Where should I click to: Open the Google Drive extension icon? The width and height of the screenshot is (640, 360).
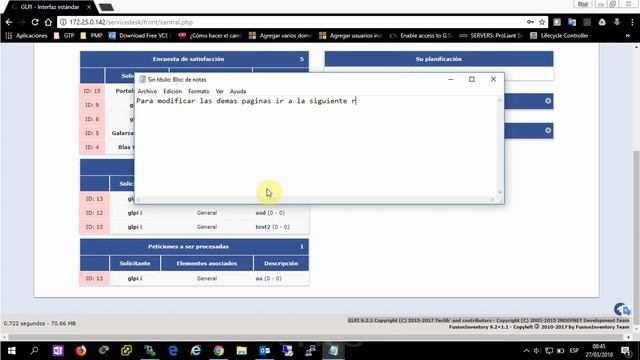pyautogui.click(x=602, y=22)
